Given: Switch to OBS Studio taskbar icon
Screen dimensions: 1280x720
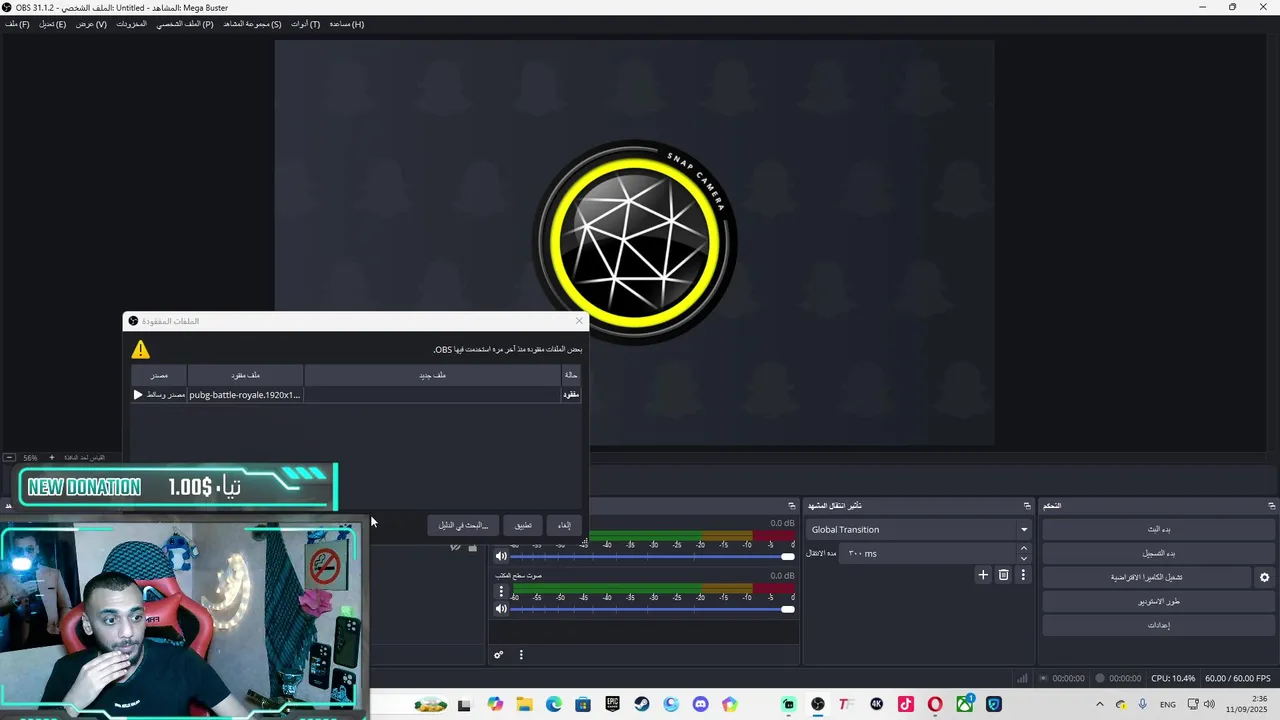Looking at the screenshot, I should [x=818, y=704].
